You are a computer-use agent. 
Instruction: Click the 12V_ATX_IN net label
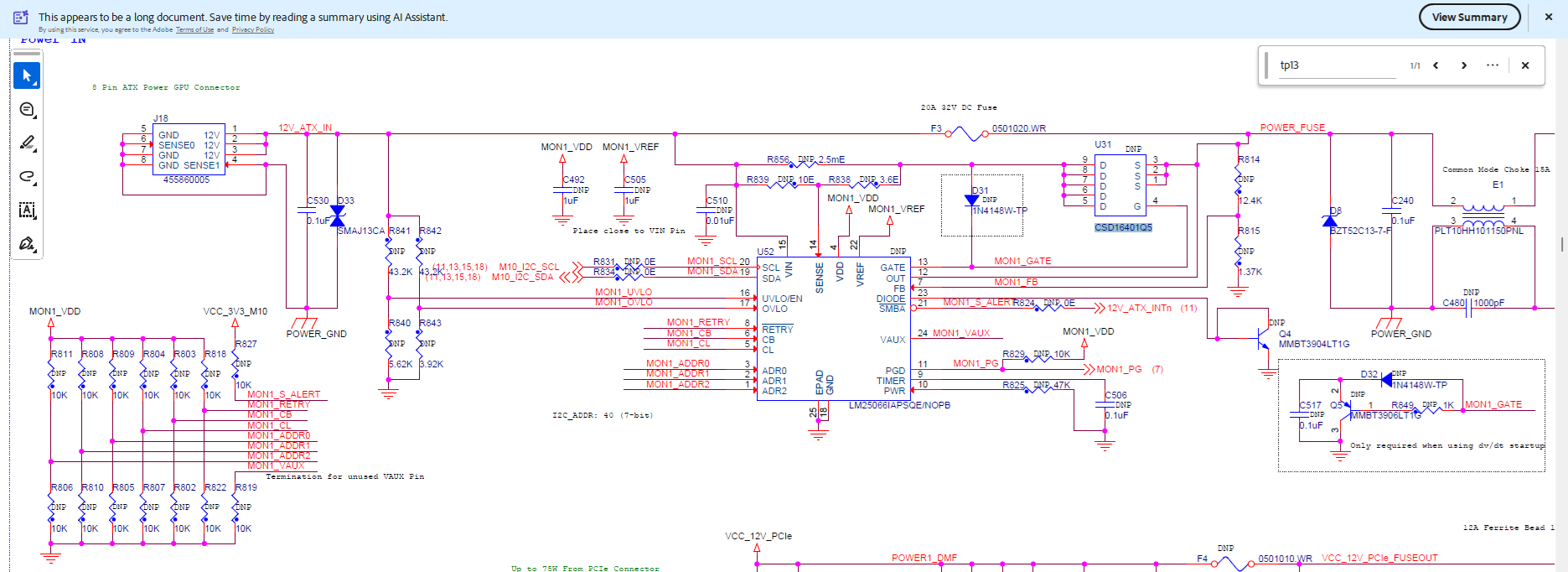click(x=305, y=128)
